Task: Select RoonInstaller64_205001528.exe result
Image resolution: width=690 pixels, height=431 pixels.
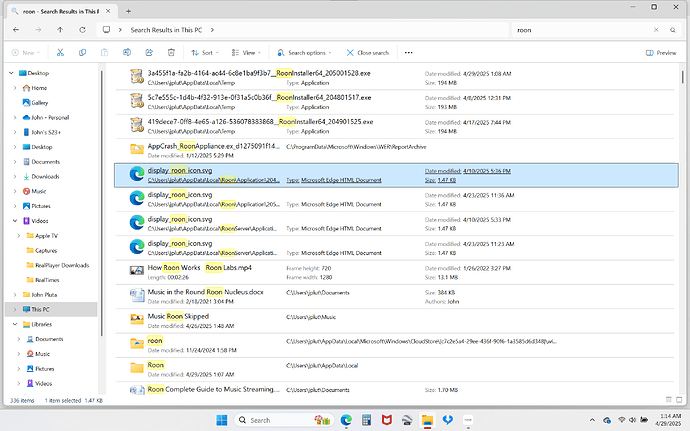Action: point(395,78)
